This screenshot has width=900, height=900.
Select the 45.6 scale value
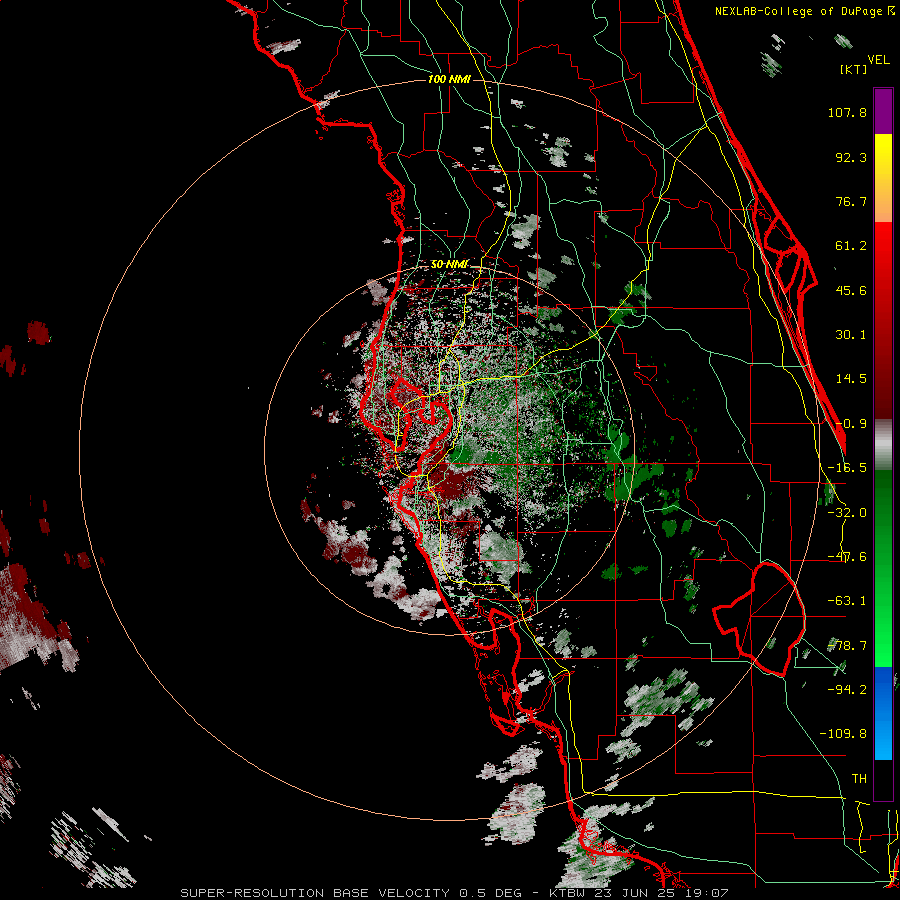click(851, 290)
